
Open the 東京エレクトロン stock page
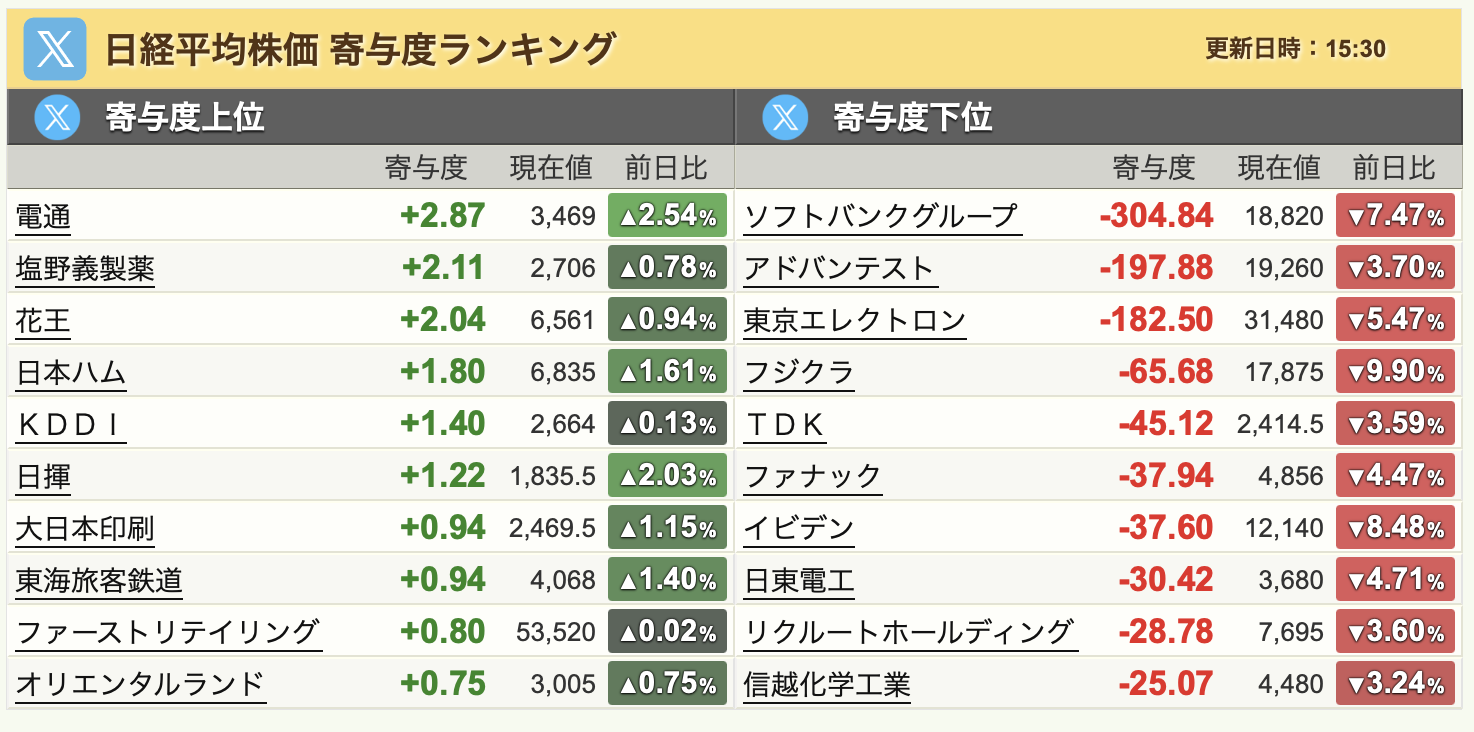[855, 321]
